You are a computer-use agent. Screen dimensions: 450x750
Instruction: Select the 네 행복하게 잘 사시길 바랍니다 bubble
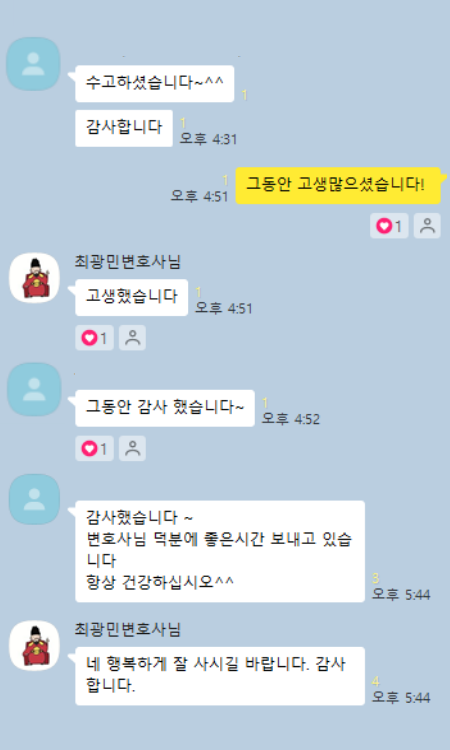[220, 676]
